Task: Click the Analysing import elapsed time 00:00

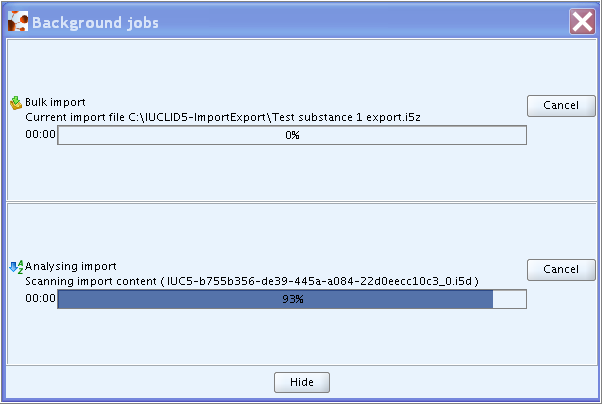Action: coord(40,298)
